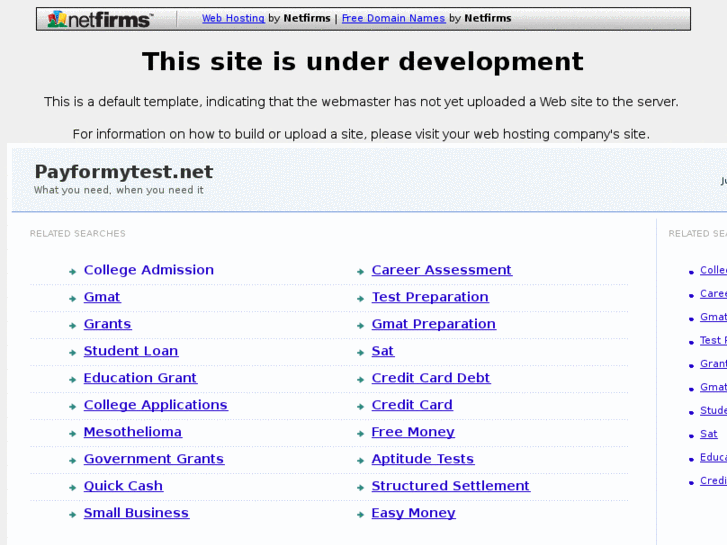
Task: Click the arrow bullet beside Structured Settlement
Action: click(x=360, y=487)
